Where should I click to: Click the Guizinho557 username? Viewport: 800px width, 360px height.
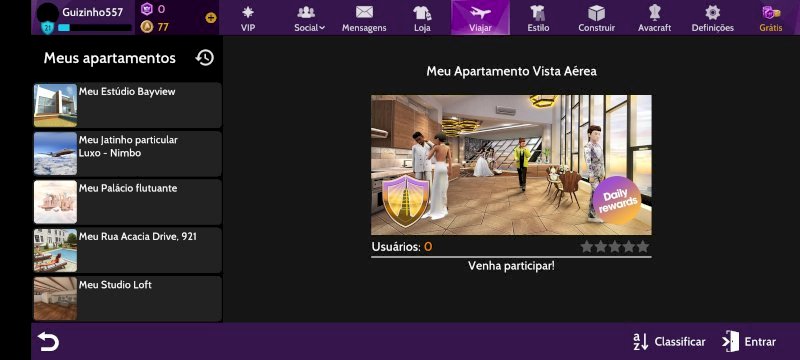(x=92, y=12)
